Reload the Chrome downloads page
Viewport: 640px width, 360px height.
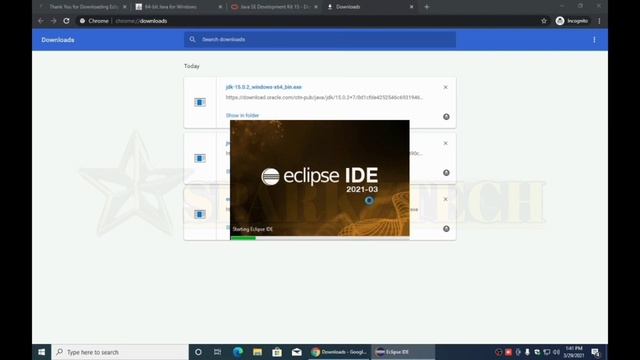point(66,21)
